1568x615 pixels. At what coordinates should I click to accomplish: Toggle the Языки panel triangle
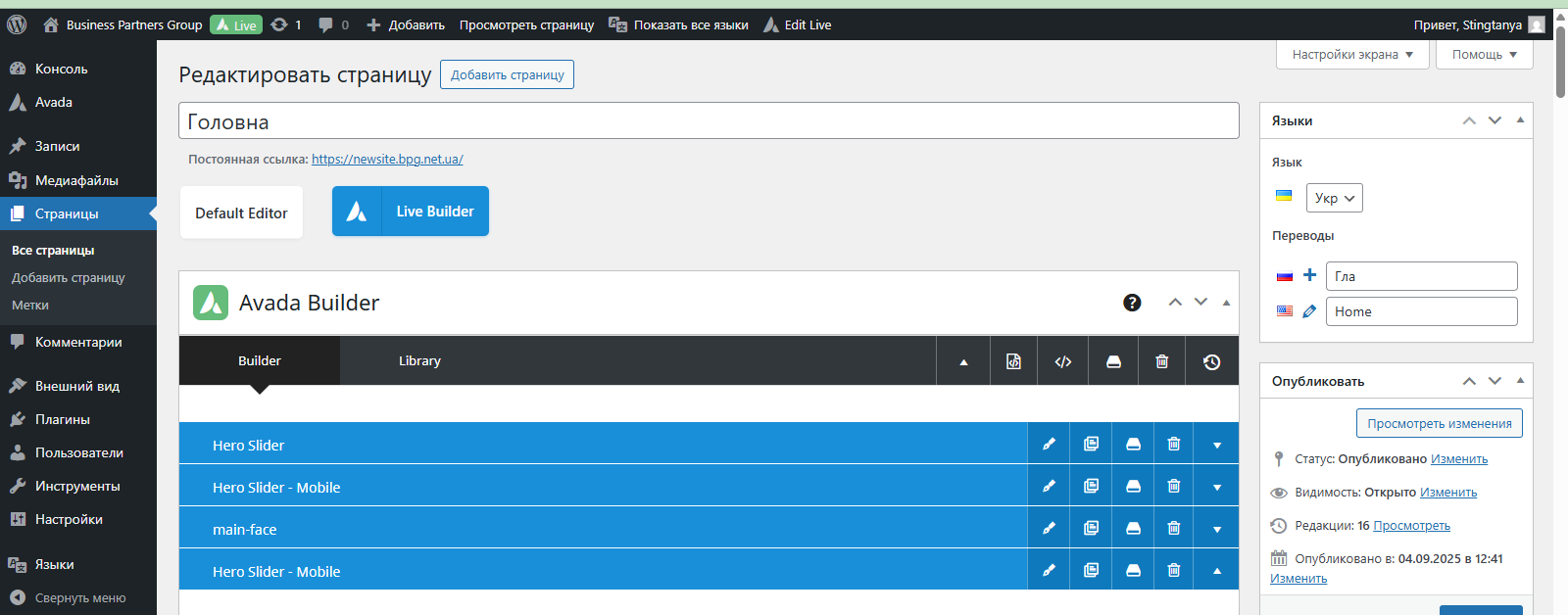pos(1520,120)
